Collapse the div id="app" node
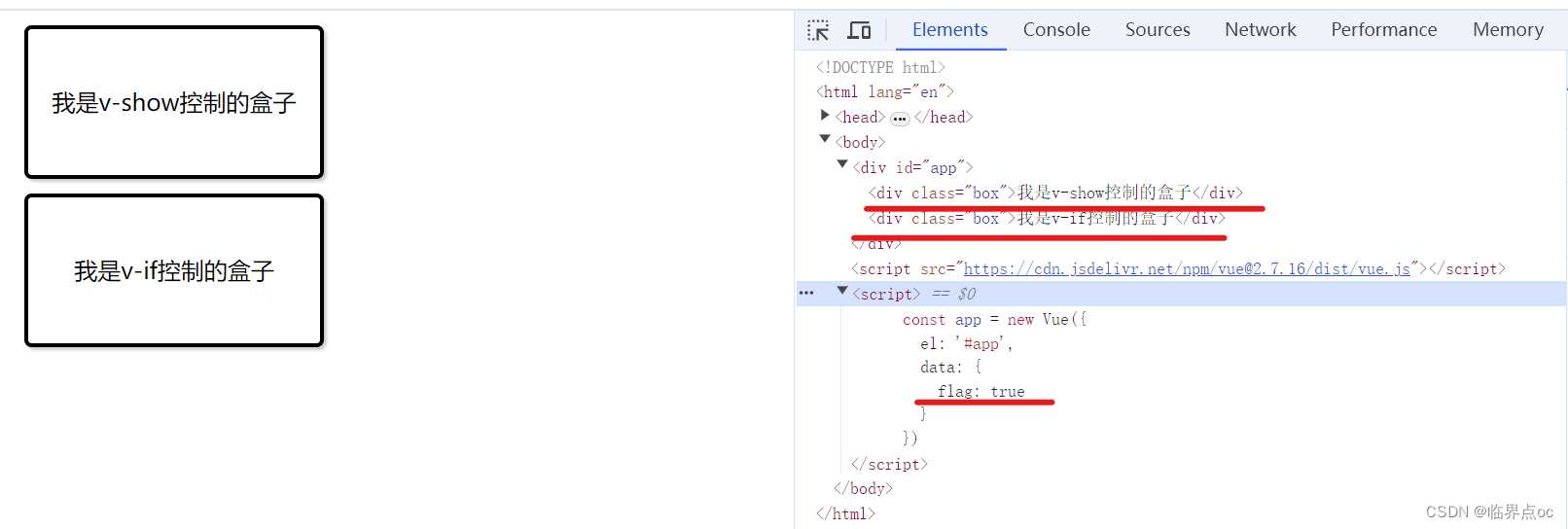This screenshot has height=529, width=1568. pyautogui.click(x=842, y=165)
